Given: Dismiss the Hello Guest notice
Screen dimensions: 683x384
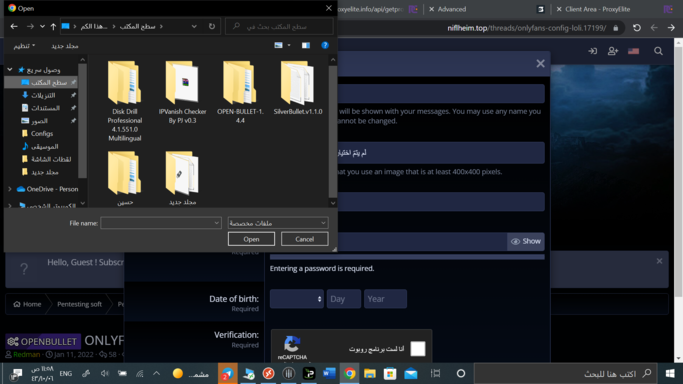Looking at the screenshot, I should 659,261.
